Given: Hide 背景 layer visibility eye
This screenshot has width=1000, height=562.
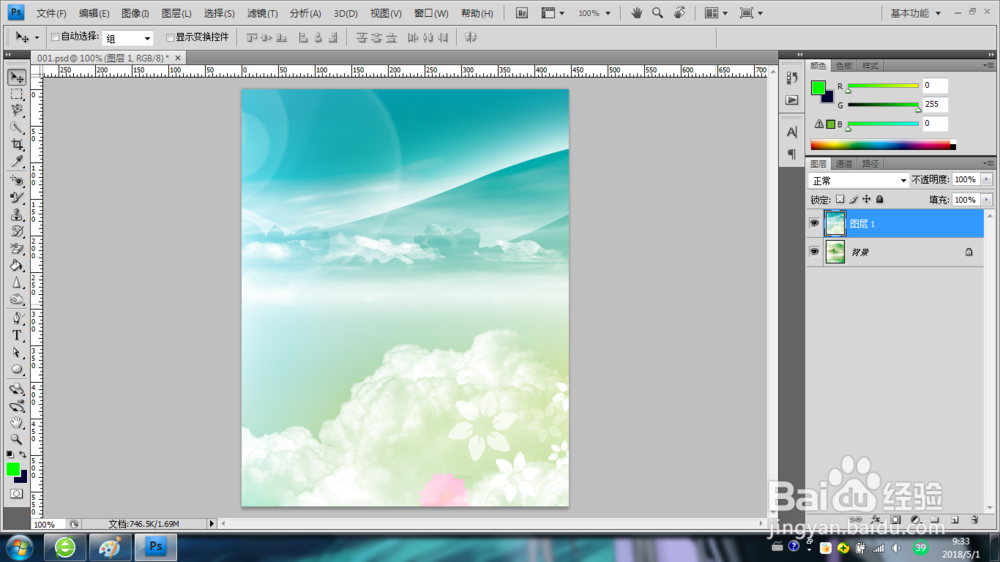Looking at the screenshot, I should [814, 252].
